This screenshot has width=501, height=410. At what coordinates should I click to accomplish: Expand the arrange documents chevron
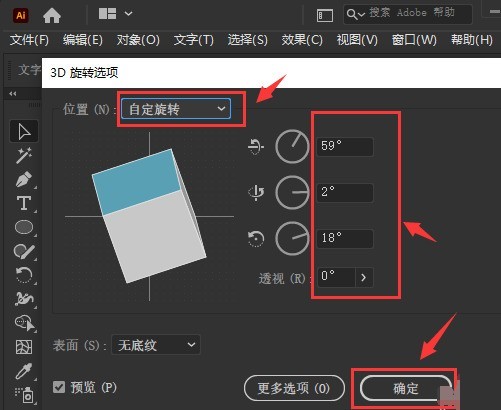(x=128, y=14)
